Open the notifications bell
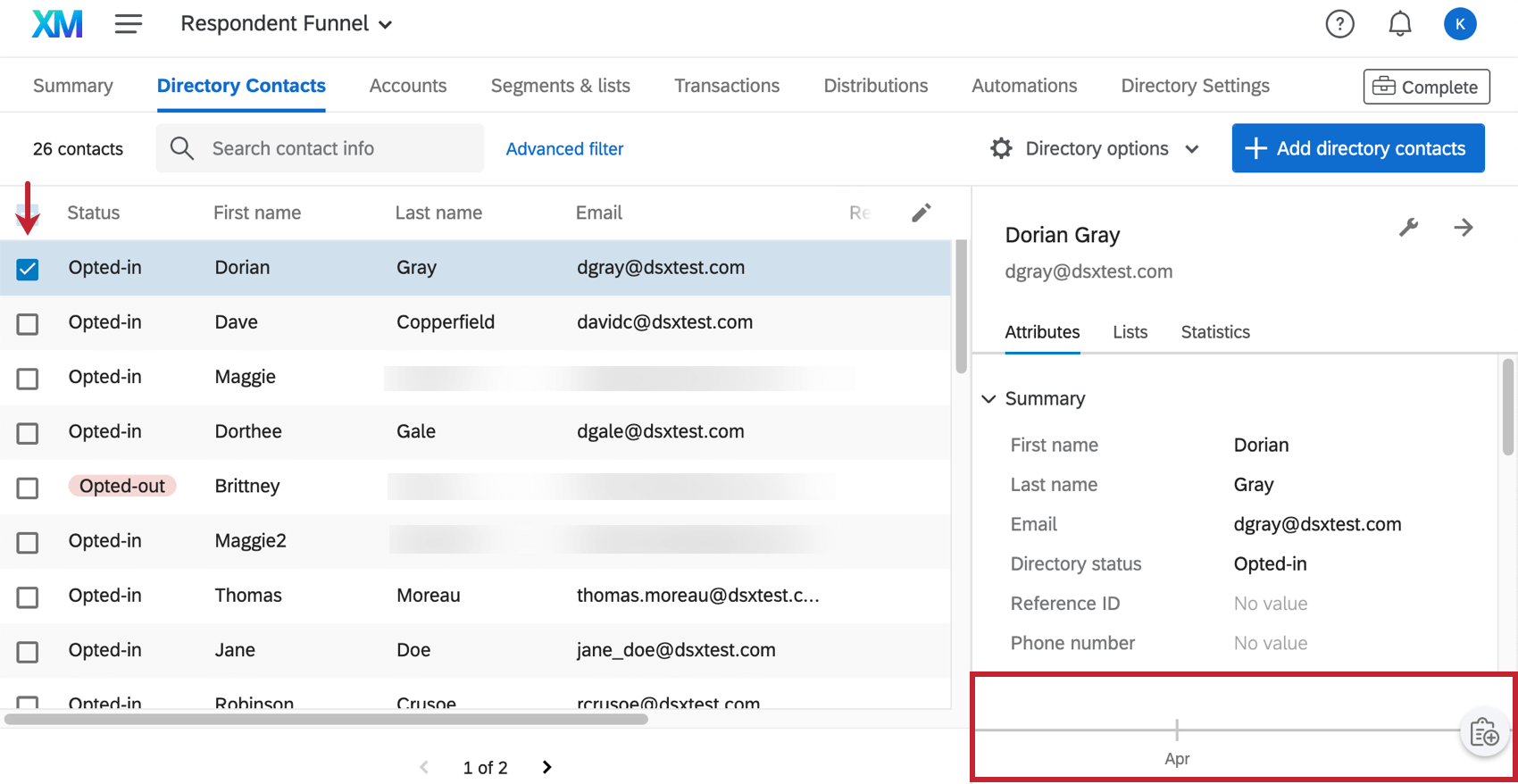Viewport: 1518px width, 784px height. [x=1400, y=24]
